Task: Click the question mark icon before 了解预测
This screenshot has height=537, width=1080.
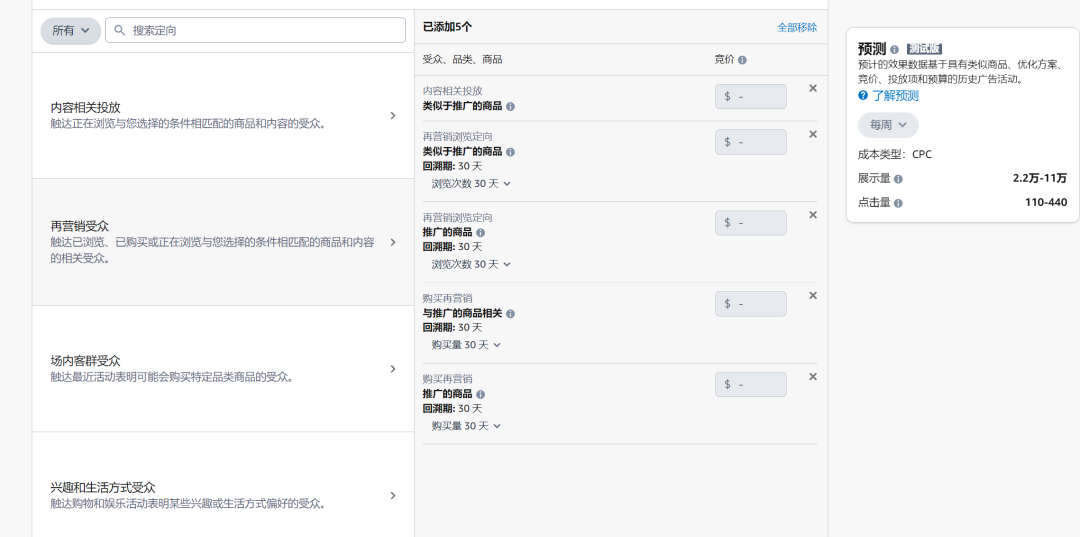Action: (x=863, y=96)
